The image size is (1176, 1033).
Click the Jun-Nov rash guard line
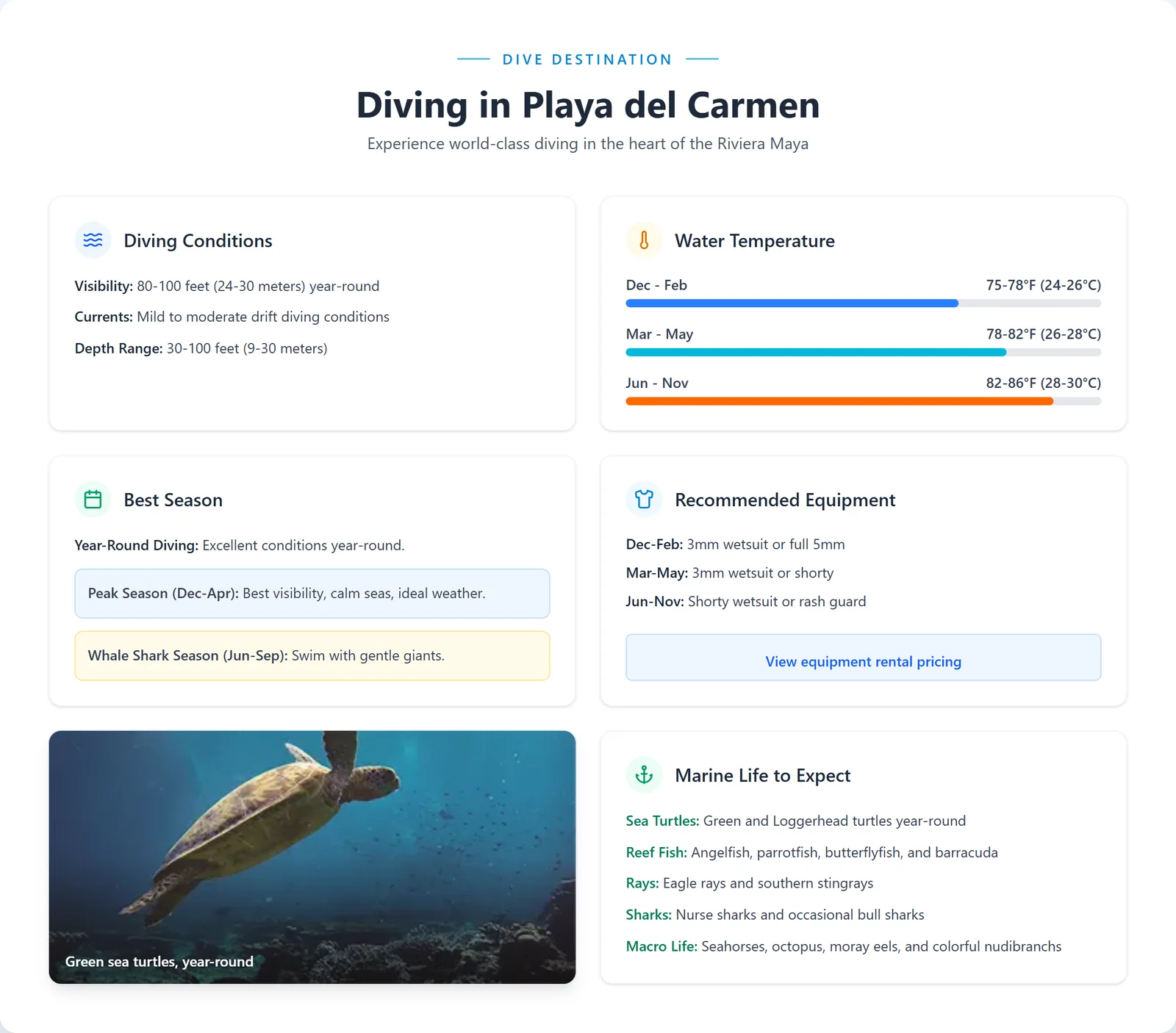click(x=746, y=602)
